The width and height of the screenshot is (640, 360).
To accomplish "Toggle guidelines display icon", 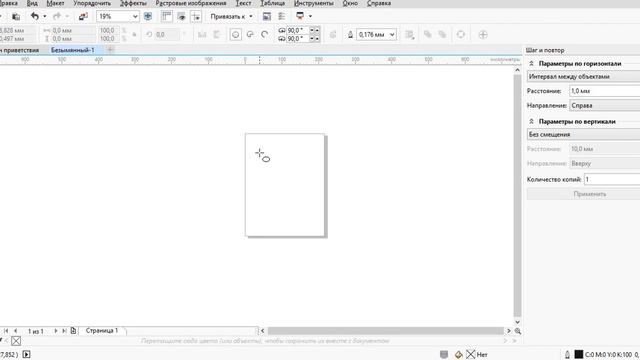I will coord(196,16).
